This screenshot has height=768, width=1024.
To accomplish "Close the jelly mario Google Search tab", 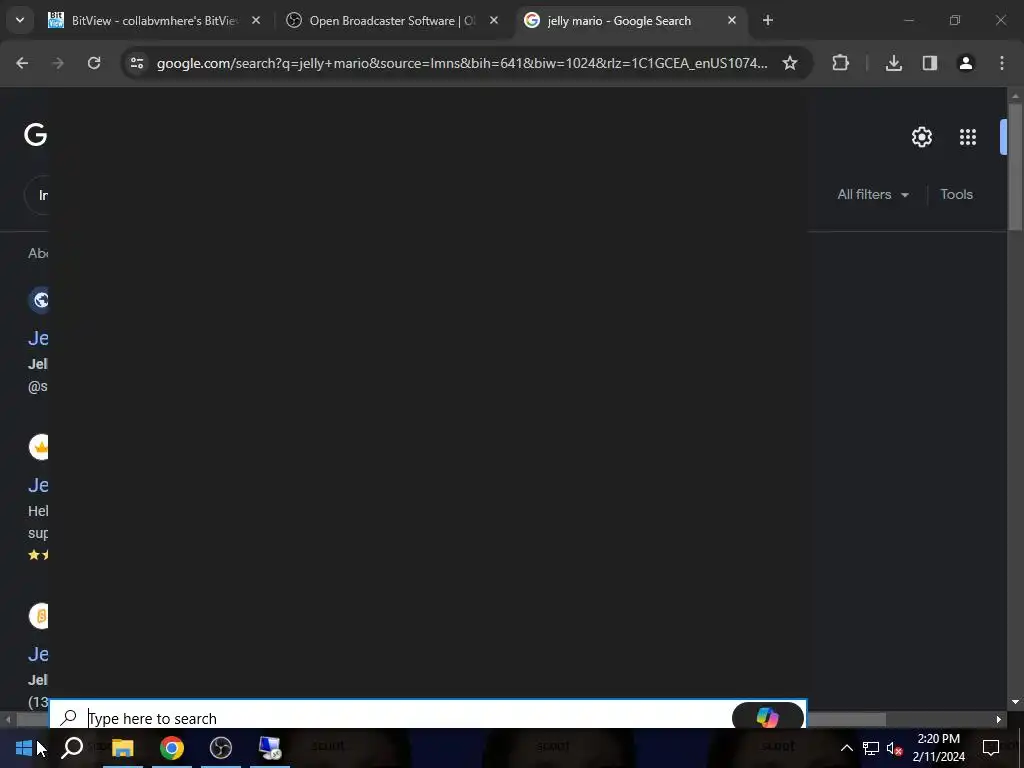I will (x=731, y=21).
